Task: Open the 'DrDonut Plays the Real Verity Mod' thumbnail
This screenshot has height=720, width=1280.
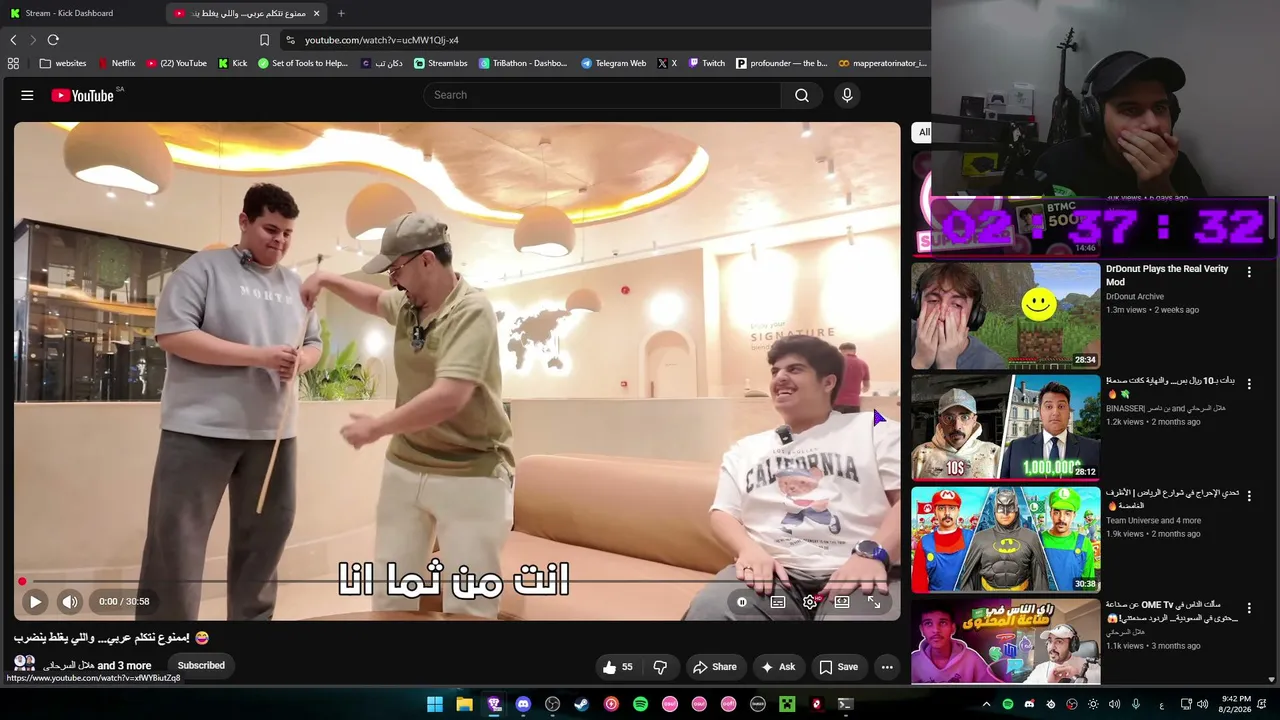Action: [1005, 316]
